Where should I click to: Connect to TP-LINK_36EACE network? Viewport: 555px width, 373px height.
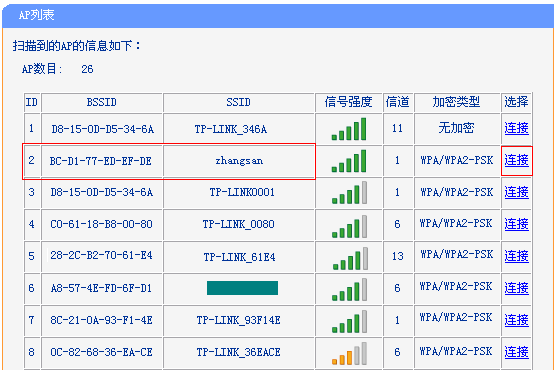[516, 352]
